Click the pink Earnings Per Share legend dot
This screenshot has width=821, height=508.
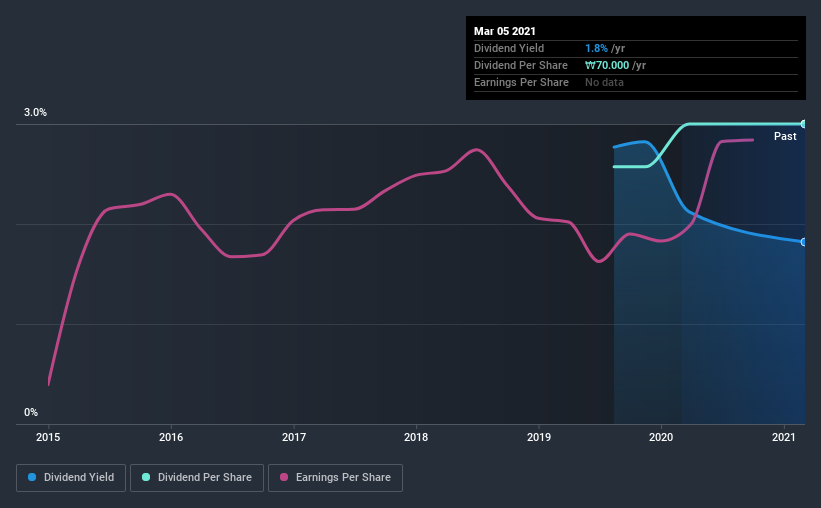284,477
